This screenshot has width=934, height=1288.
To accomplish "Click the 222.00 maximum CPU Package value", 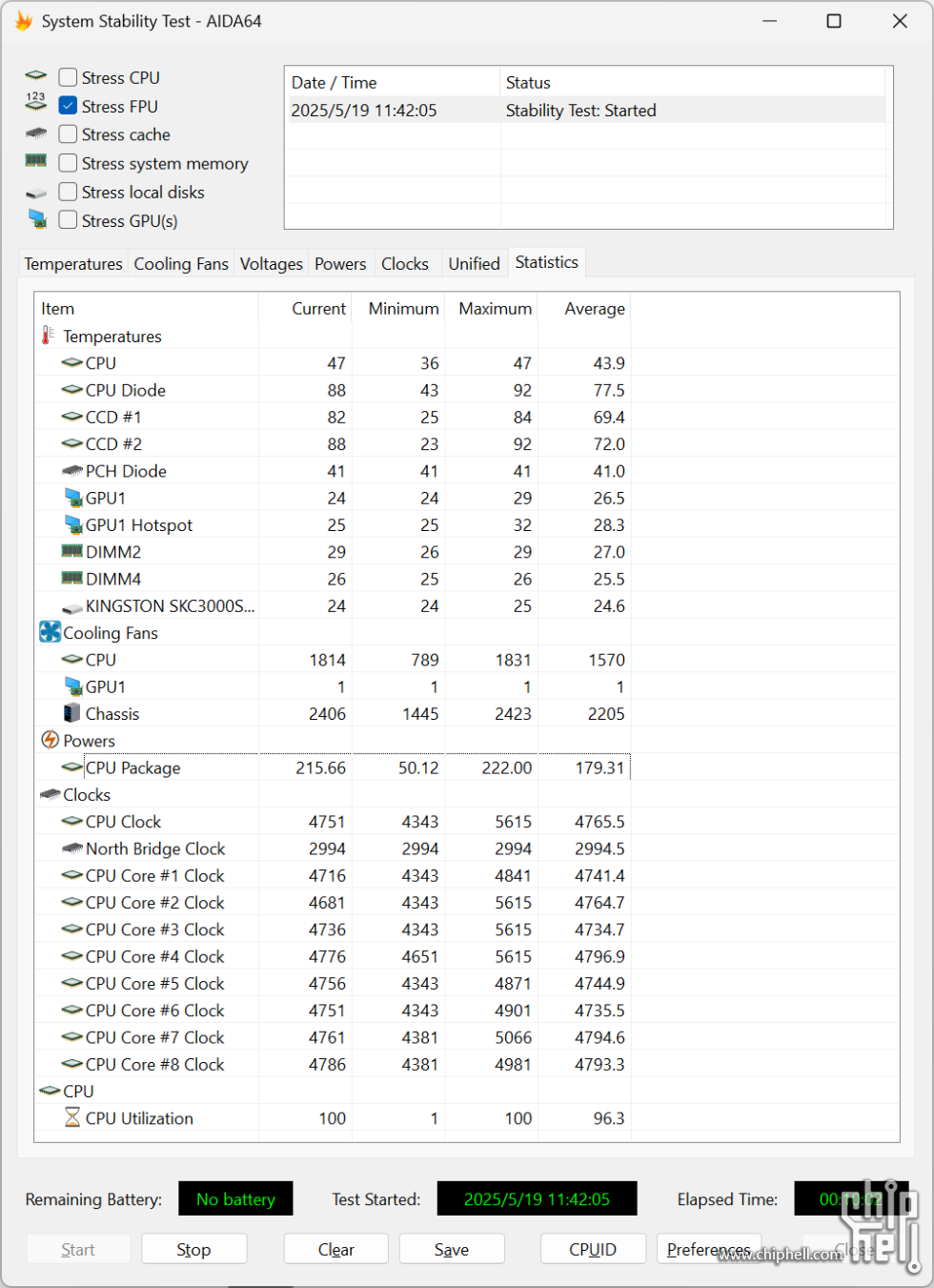I will click(507, 768).
